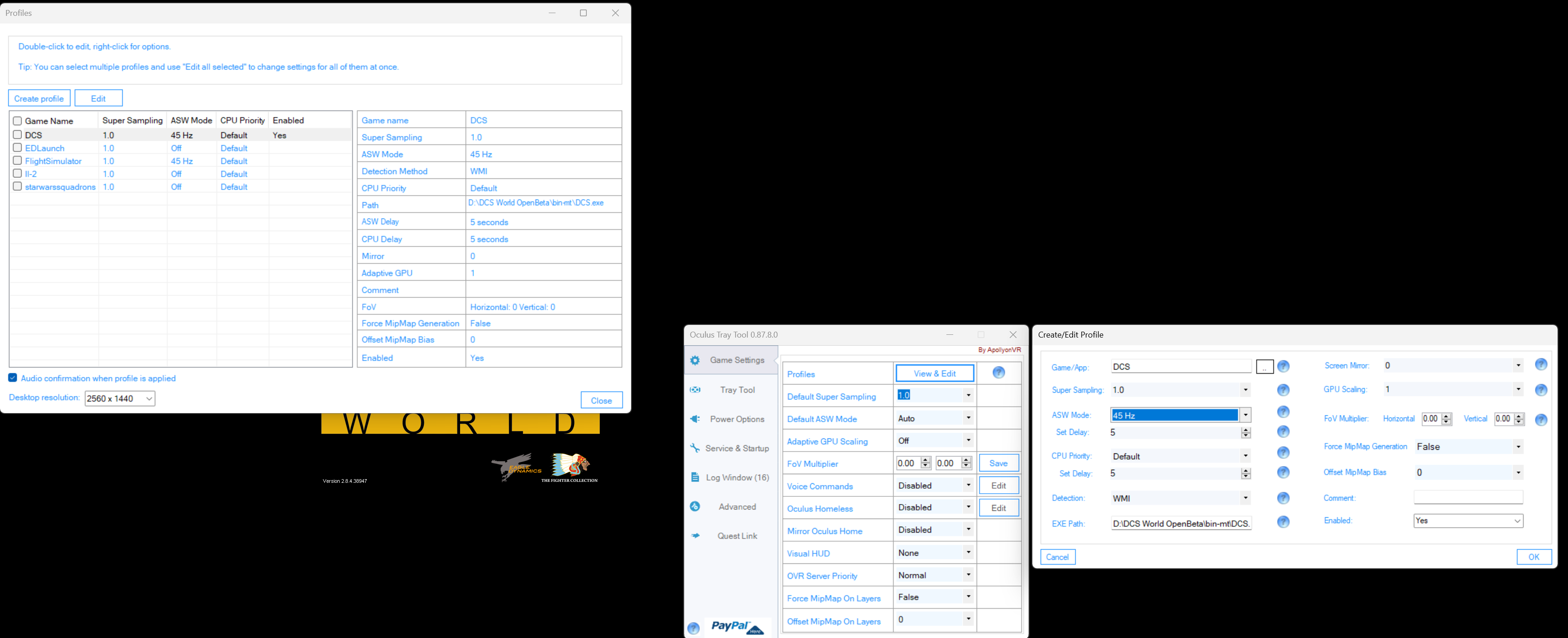The image size is (1568, 638).
Task: Click Save button for FoV Multiplier
Action: [998, 463]
